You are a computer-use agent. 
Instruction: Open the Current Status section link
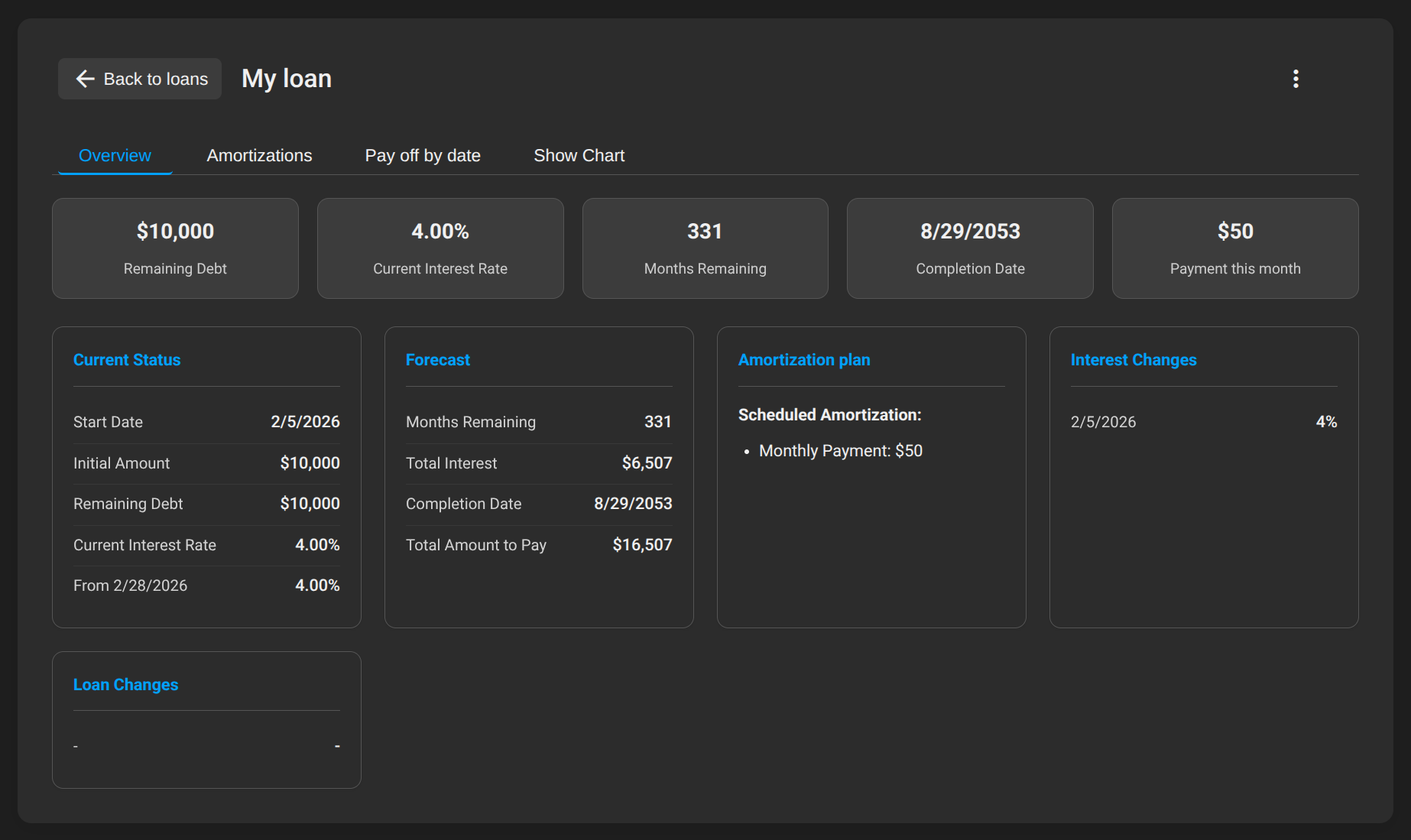127,359
